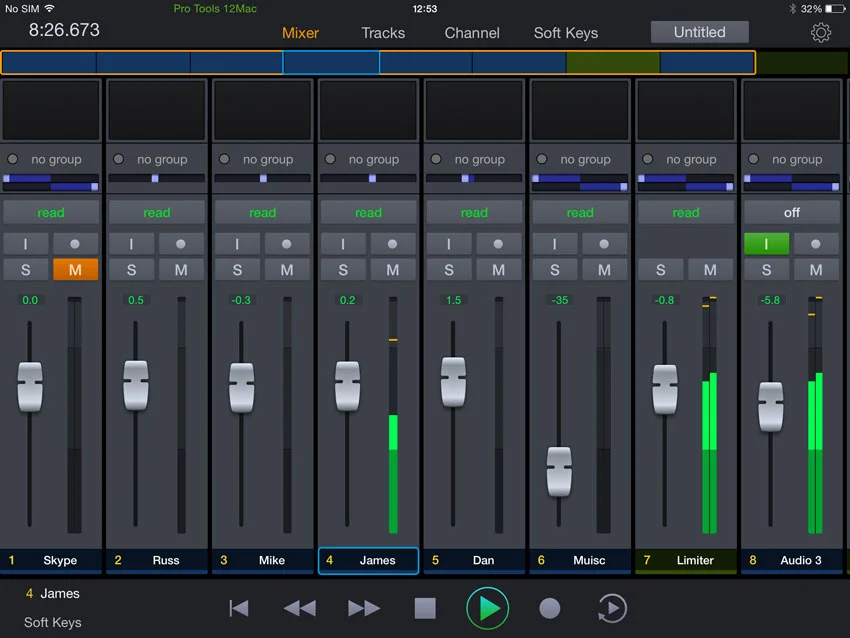Change automation mode from off on Audio 3
Viewport: 850px width, 638px height.
click(x=791, y=212)
